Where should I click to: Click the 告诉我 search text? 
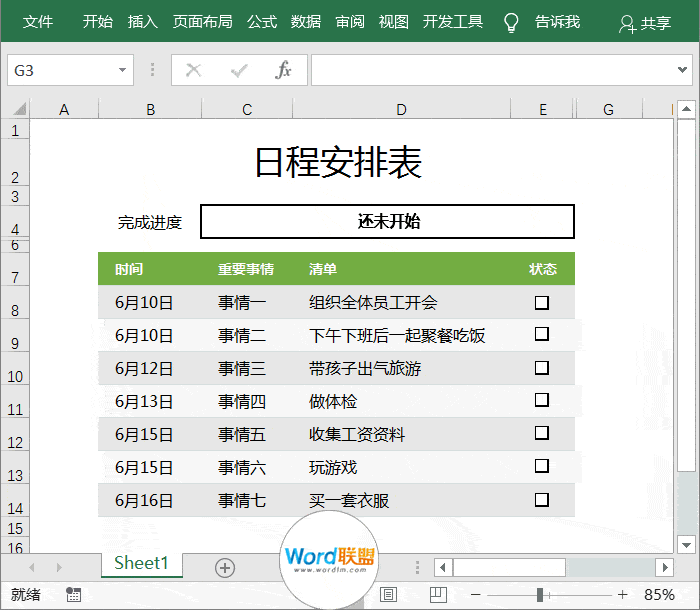(x=558, y=21)
